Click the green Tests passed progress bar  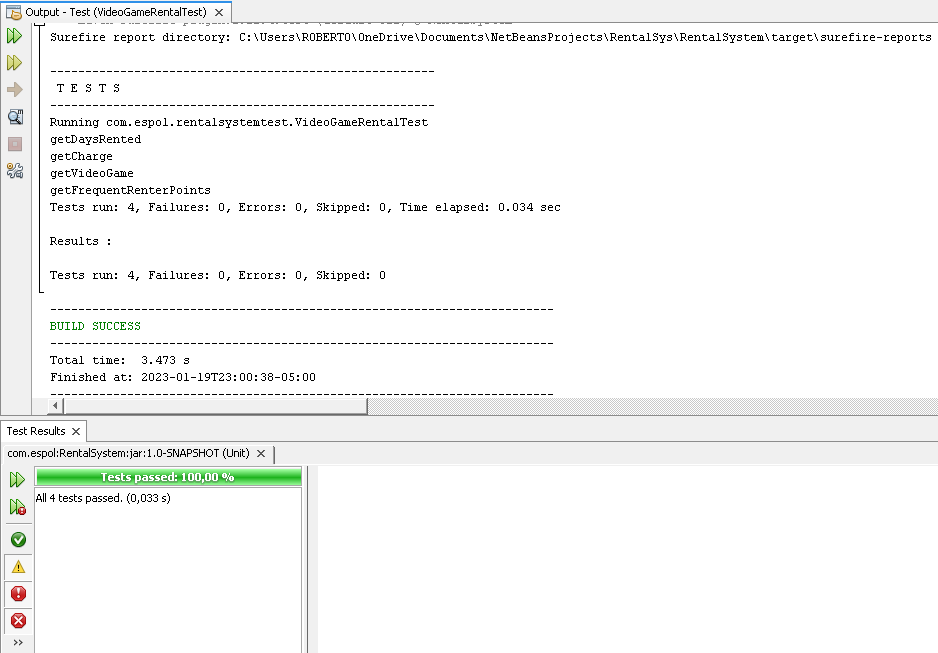(x=167, y=477)
